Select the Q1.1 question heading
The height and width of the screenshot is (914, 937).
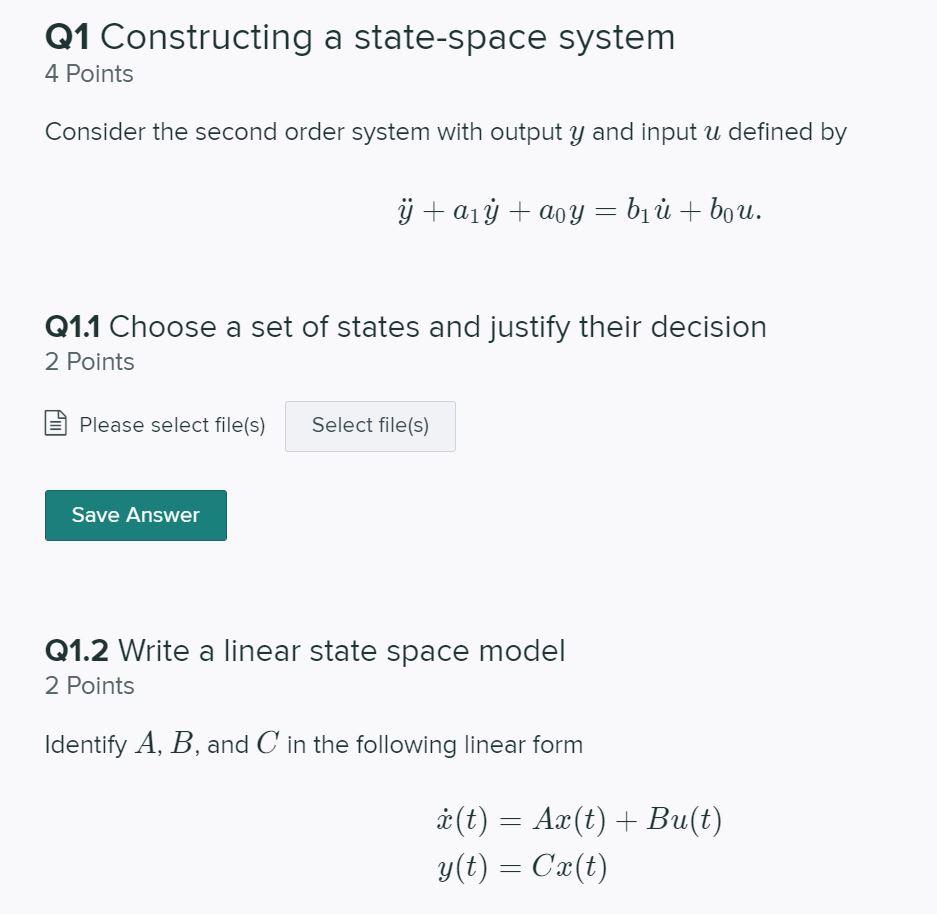tap(405, 327)
